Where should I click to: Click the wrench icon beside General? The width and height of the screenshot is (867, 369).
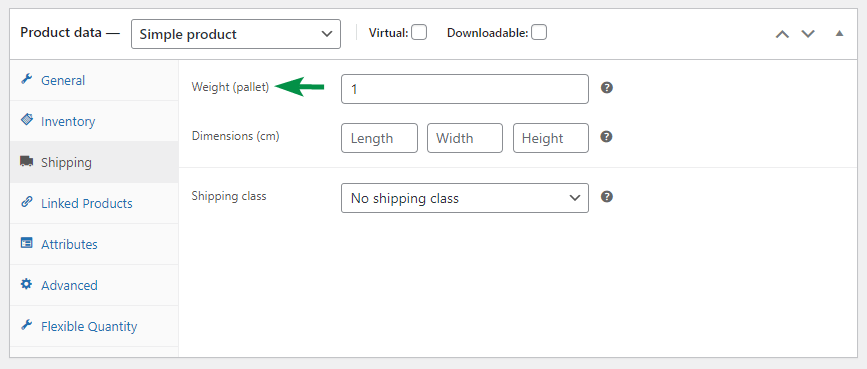pos(27,80)
